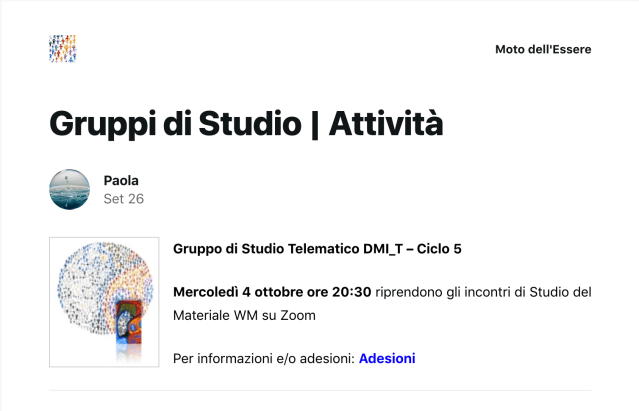
Task: Click the text Per informazioni e/o adesioni
Action: [x=264, y=358]
